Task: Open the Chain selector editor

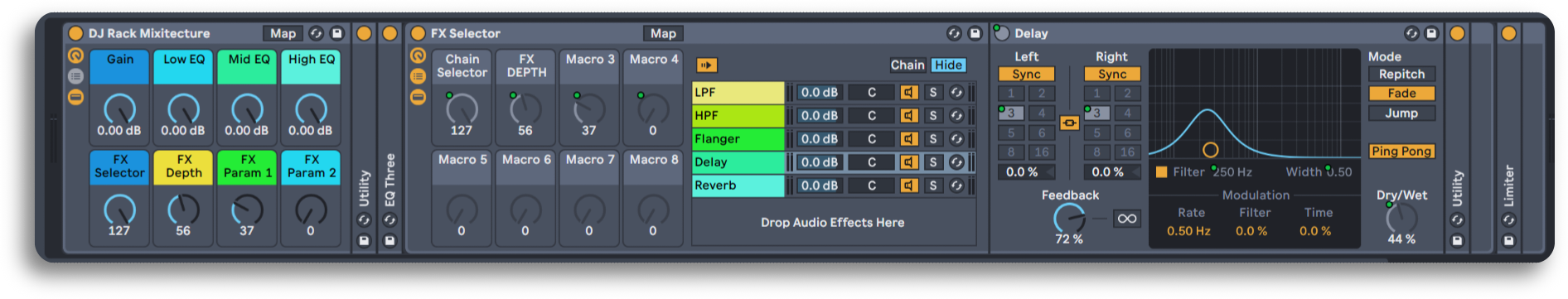Action: pos(907,65)
